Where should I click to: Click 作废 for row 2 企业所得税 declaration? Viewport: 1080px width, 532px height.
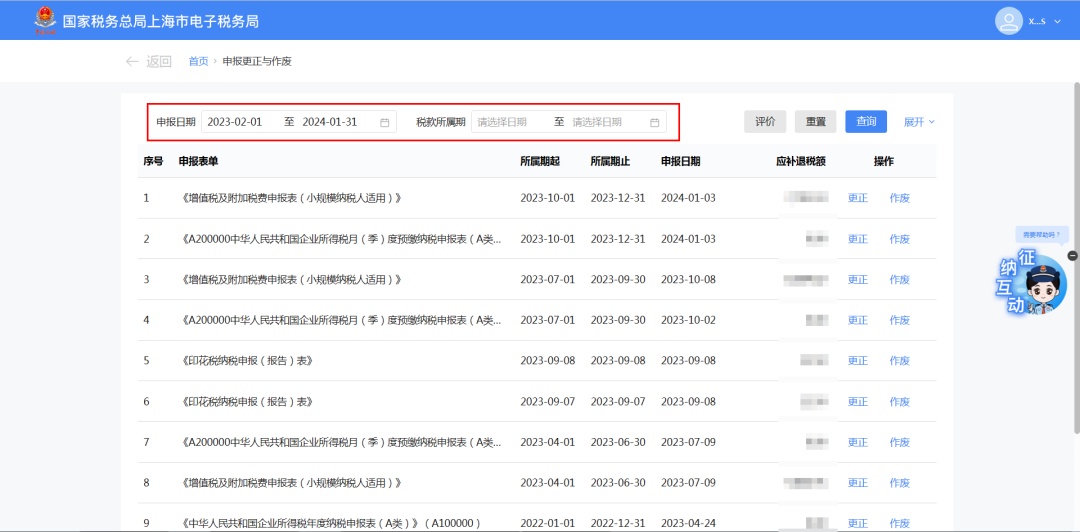(x=899, y=239)
